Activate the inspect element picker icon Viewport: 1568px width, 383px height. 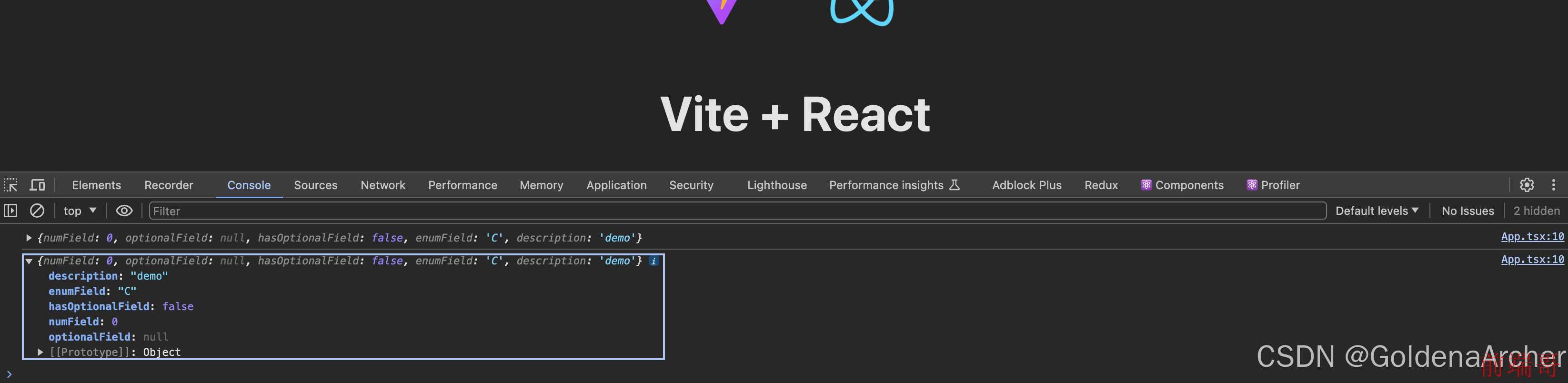click(11, 185)
